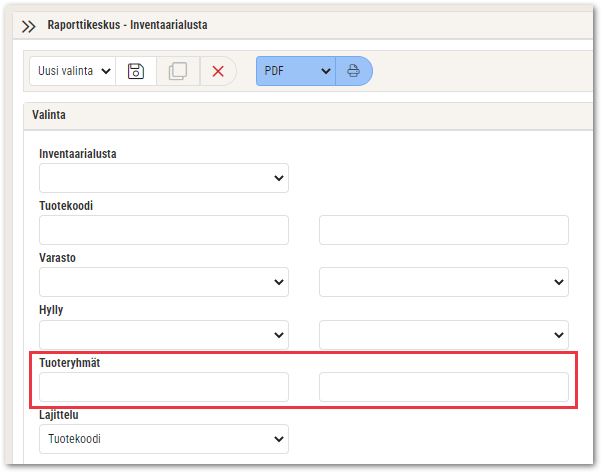Open the PDF output format dropdown
Screen dimensions: 602x473
click(296, 71)
